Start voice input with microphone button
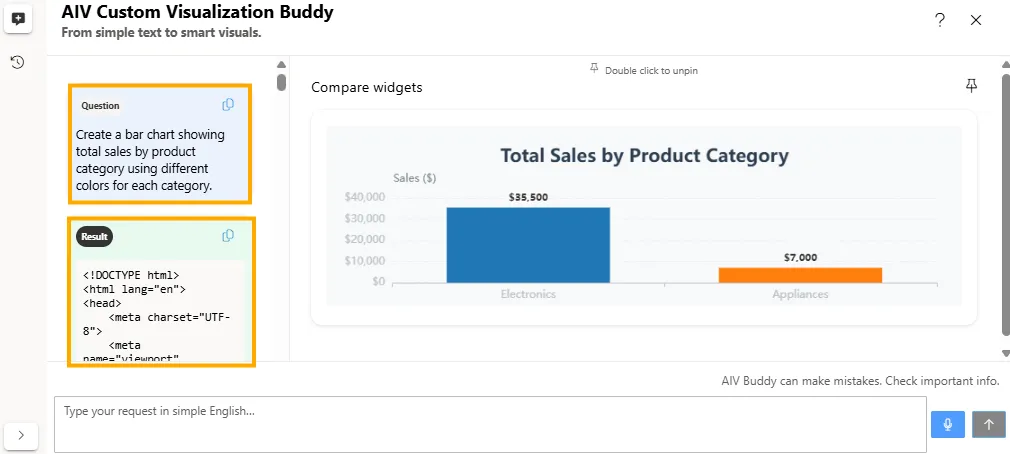 click(947, 424)
